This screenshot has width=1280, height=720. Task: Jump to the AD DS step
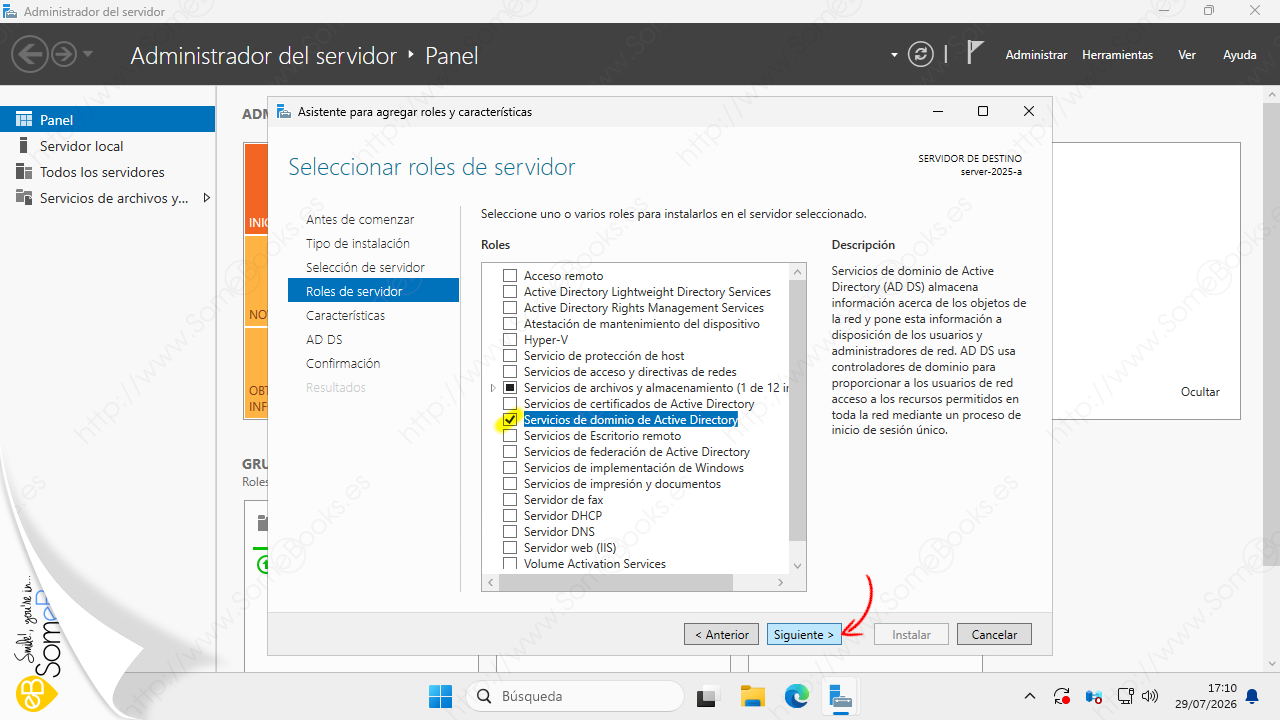[x=324, y=339]
